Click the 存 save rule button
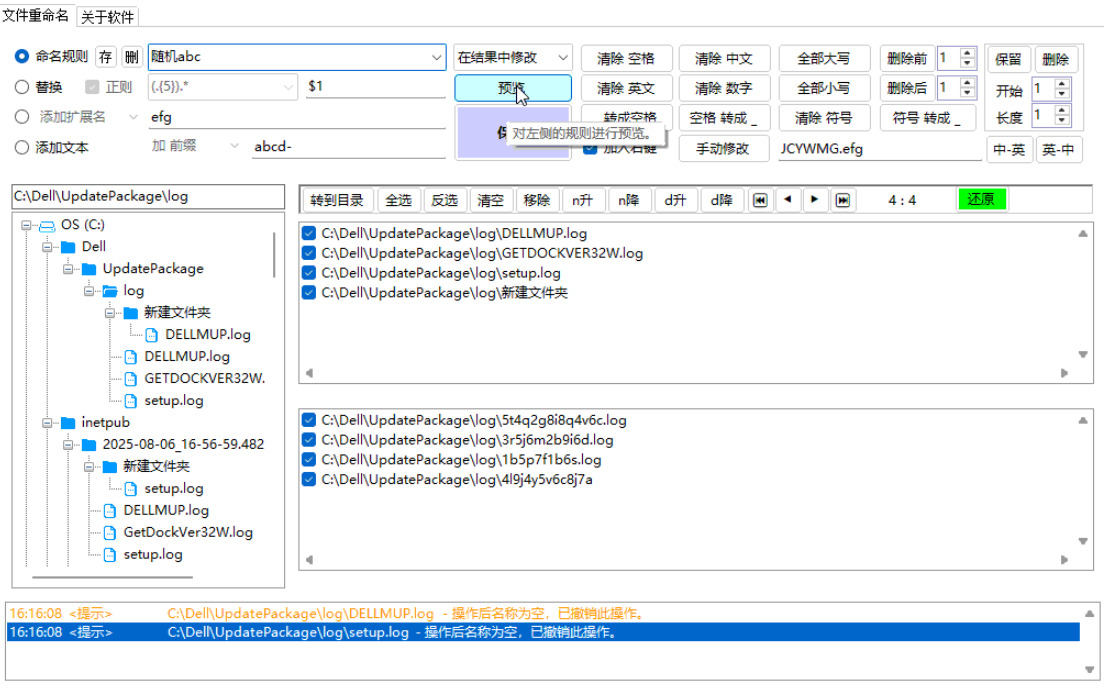 click(106, 57)
